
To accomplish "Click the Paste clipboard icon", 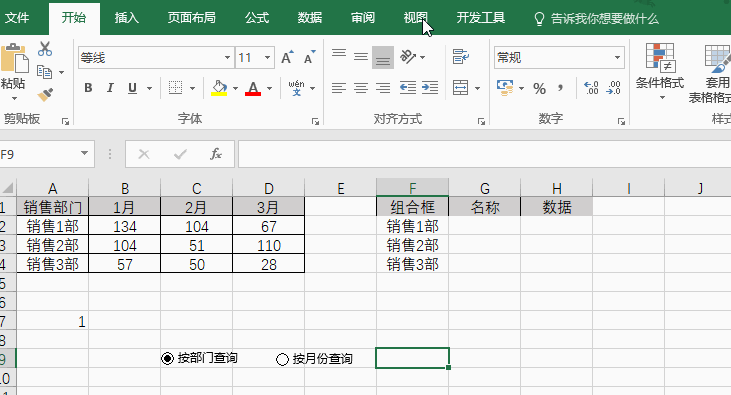I will tap(14, 59).
